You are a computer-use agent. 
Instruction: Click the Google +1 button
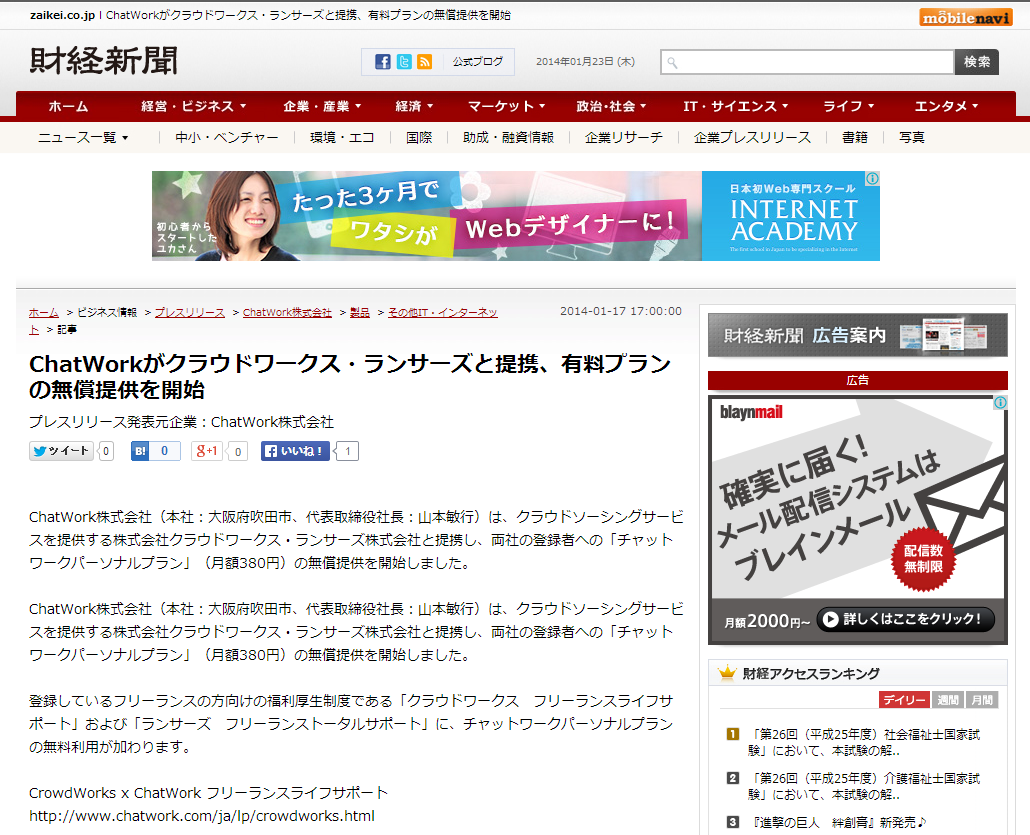tap(206, 451)
